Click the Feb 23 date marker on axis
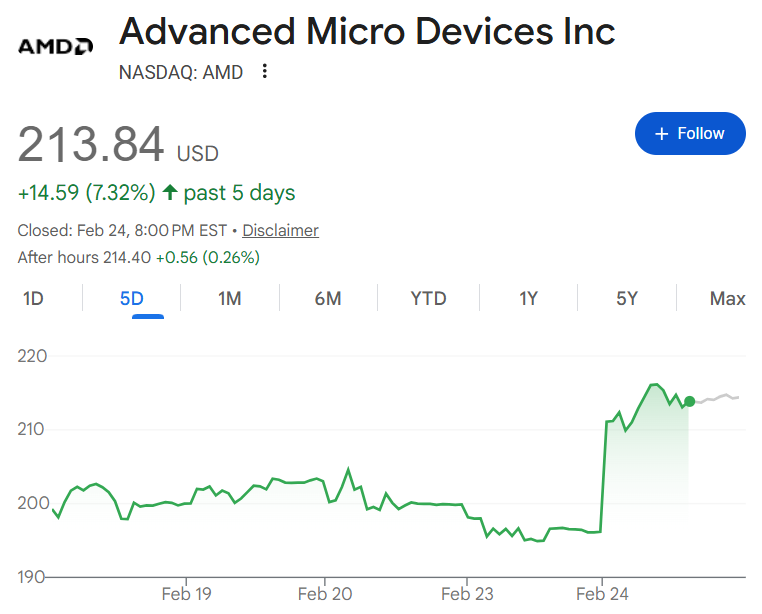 tap(467, 594)
